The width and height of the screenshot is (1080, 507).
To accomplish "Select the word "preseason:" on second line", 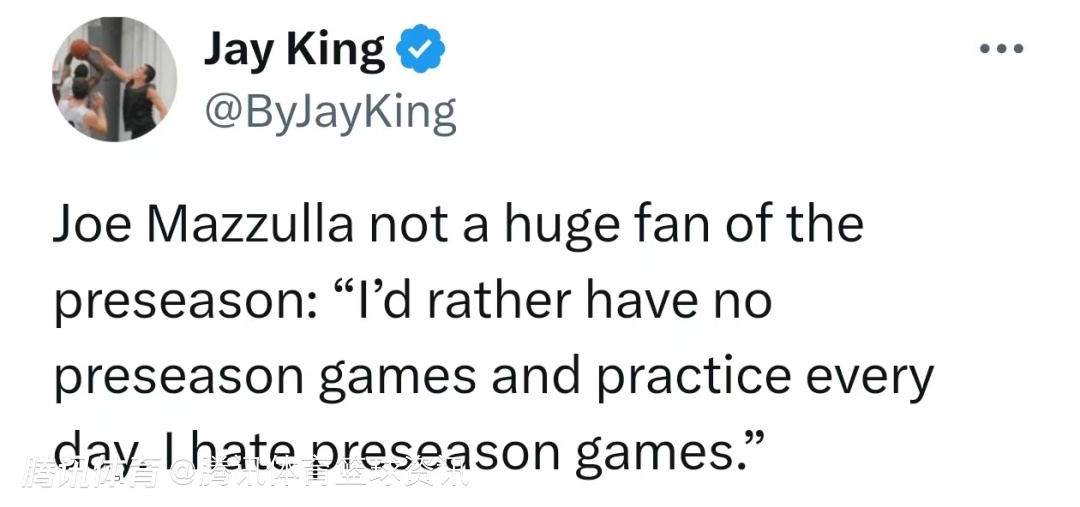I will 182,300.
